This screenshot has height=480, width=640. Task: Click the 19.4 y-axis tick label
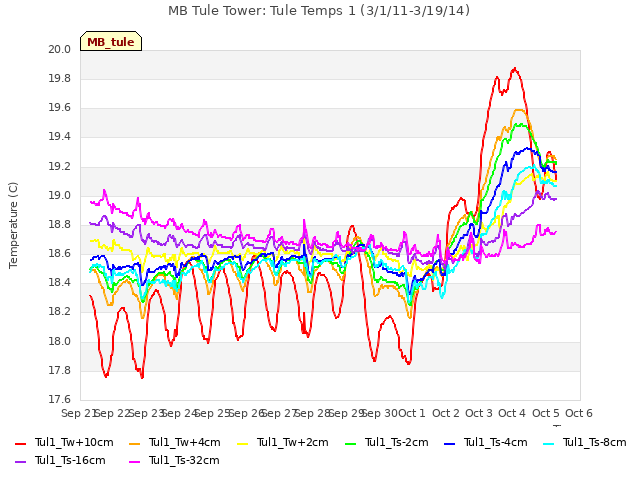click(x=60, y=137)
